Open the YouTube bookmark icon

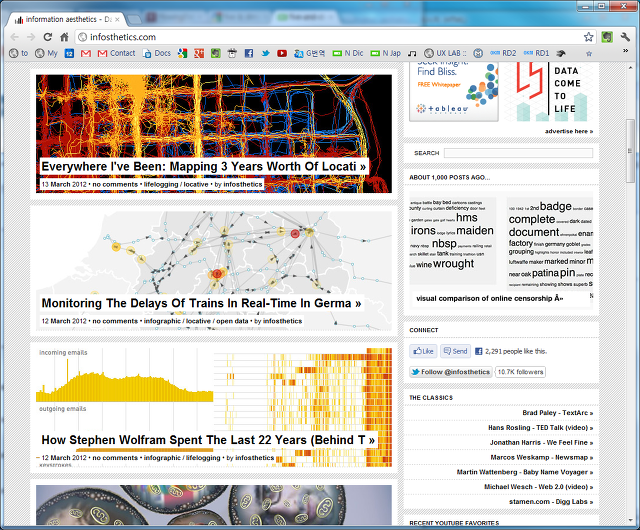point(282,53)
